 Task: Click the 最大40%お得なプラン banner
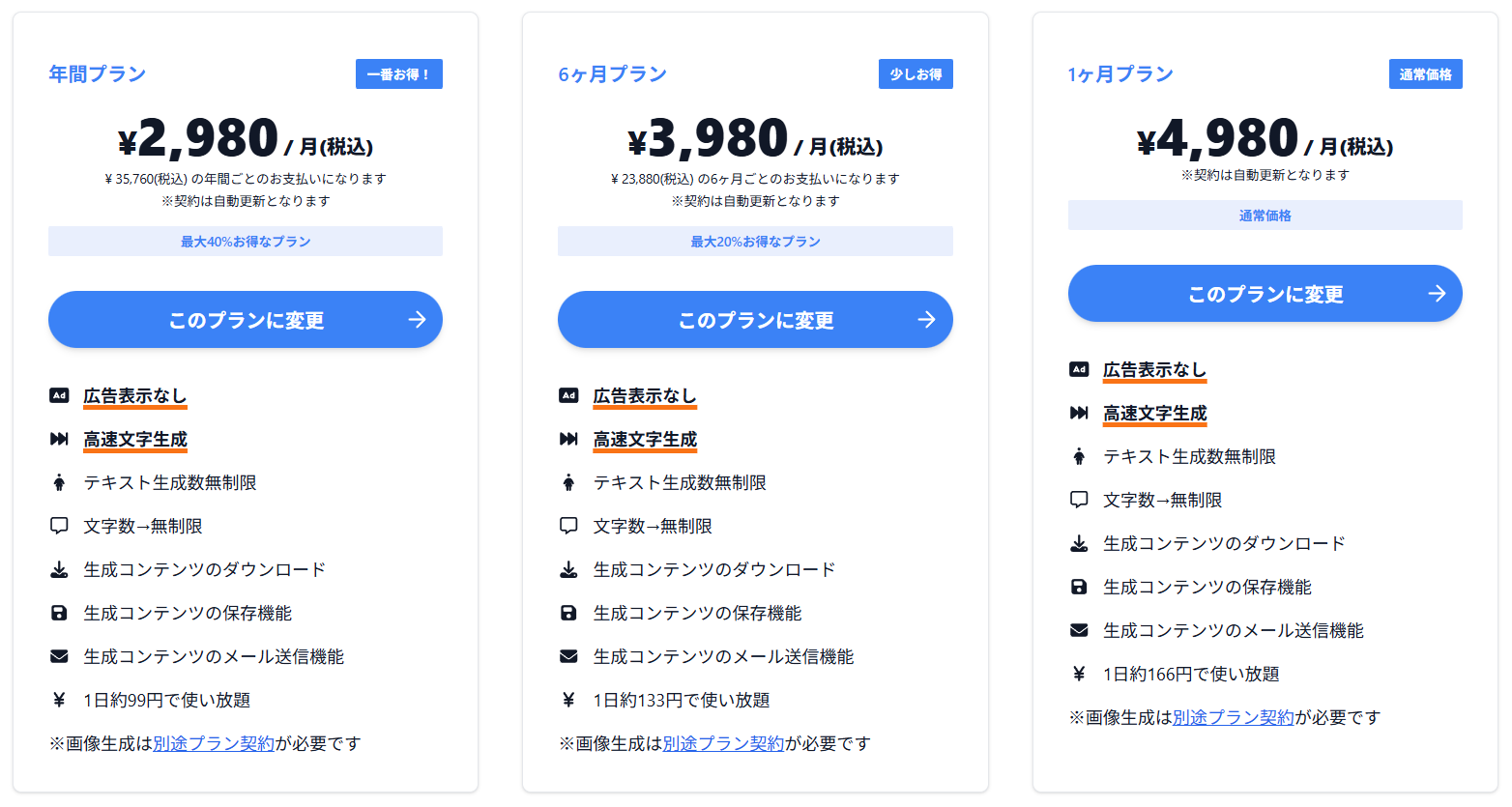pos(246,242)
